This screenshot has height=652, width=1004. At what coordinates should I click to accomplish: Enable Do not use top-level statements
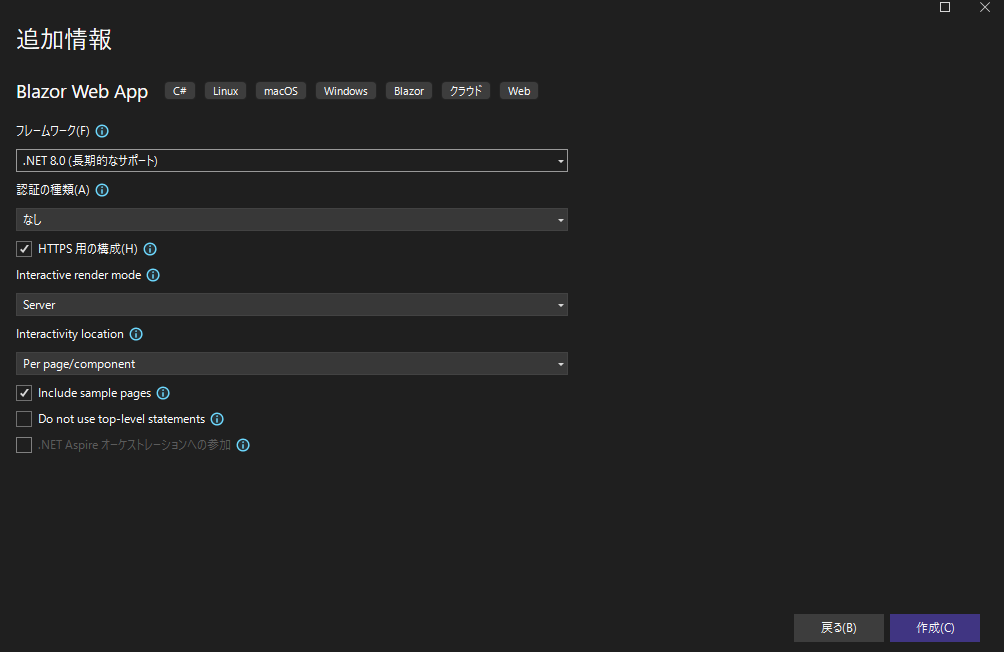[x=24, y=419]
